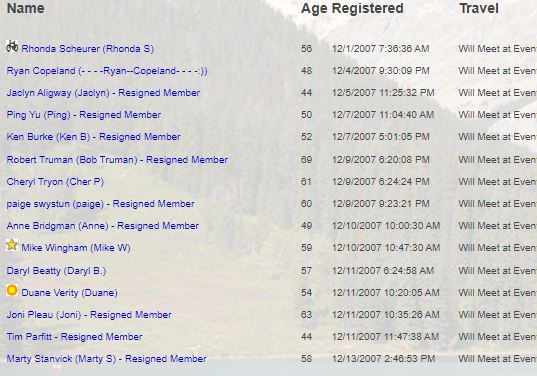This screenshot has height=376, width=537.
Task: Click the Registered column header
Action: [367, 8]
